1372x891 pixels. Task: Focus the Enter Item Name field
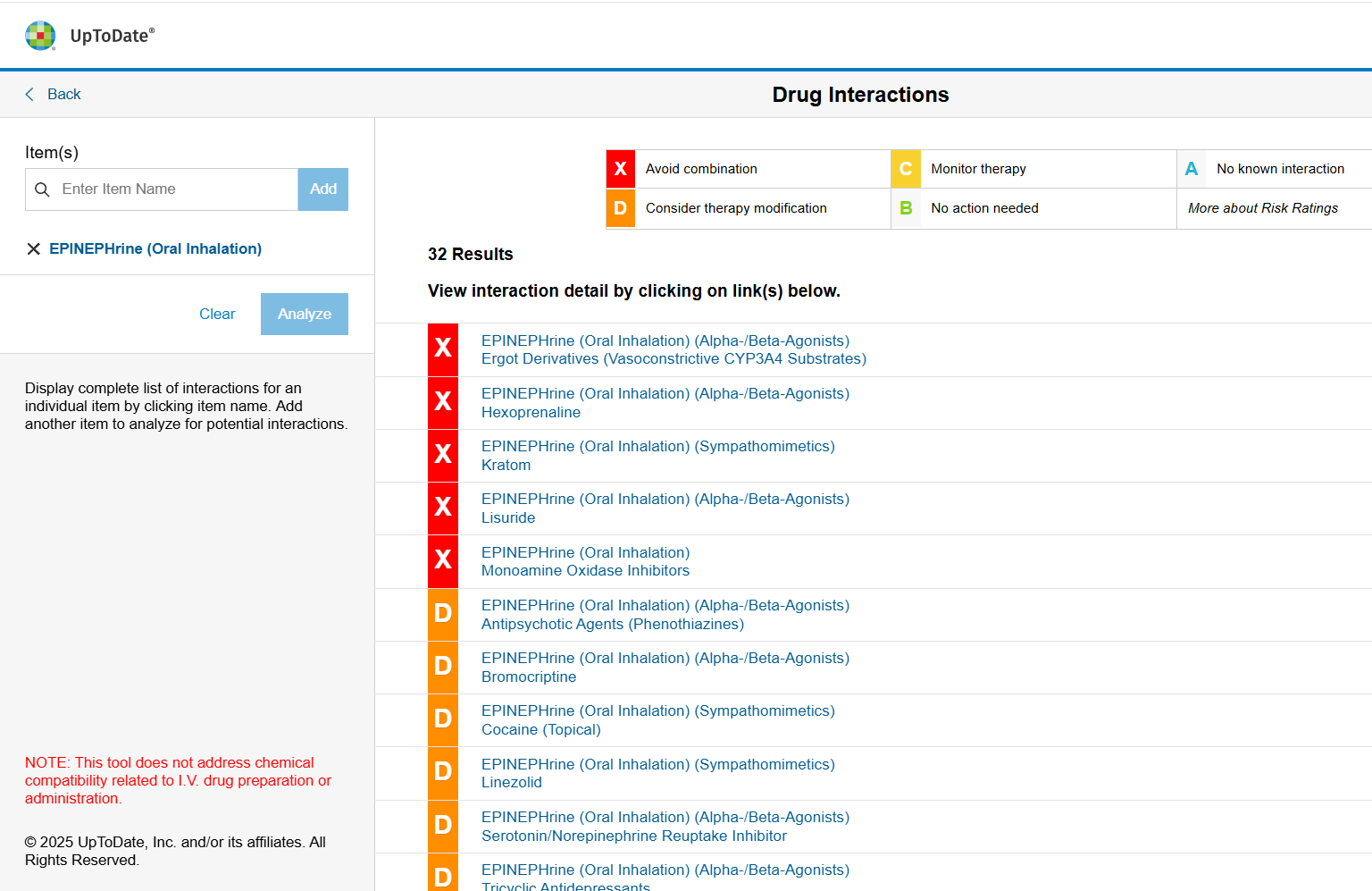[174, 189]
